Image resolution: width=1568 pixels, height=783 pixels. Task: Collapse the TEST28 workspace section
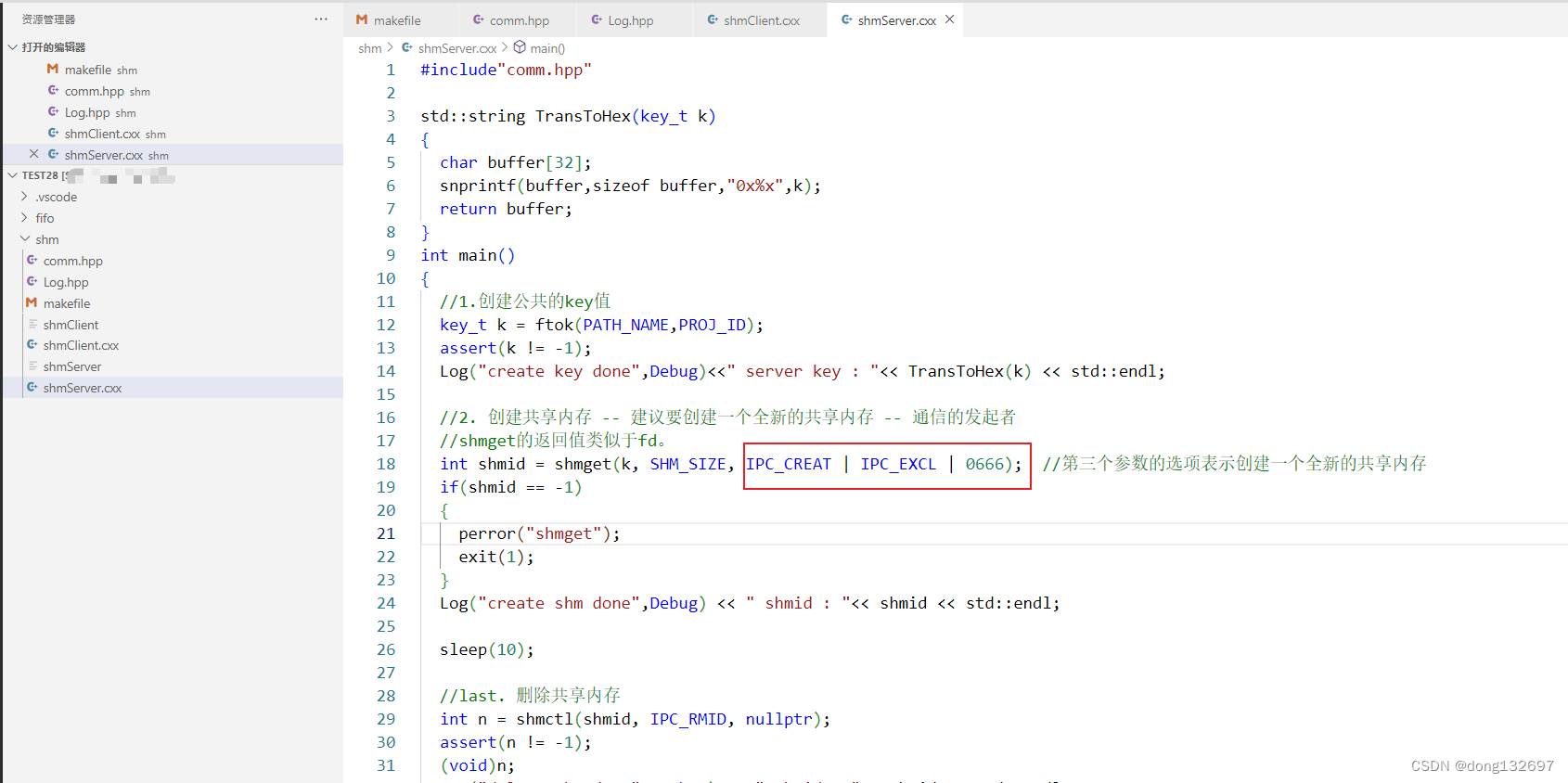click(x=12, y=174)
